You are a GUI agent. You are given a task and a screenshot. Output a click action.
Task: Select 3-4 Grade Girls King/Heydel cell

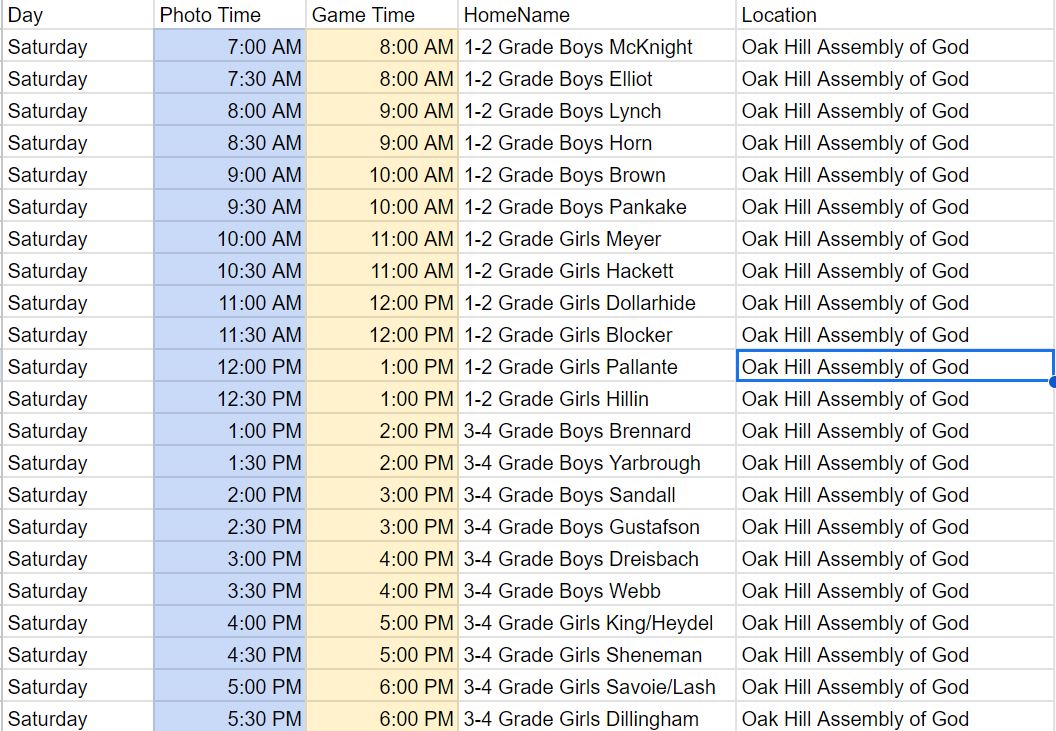pyautogui.click(x=597, y=623)
